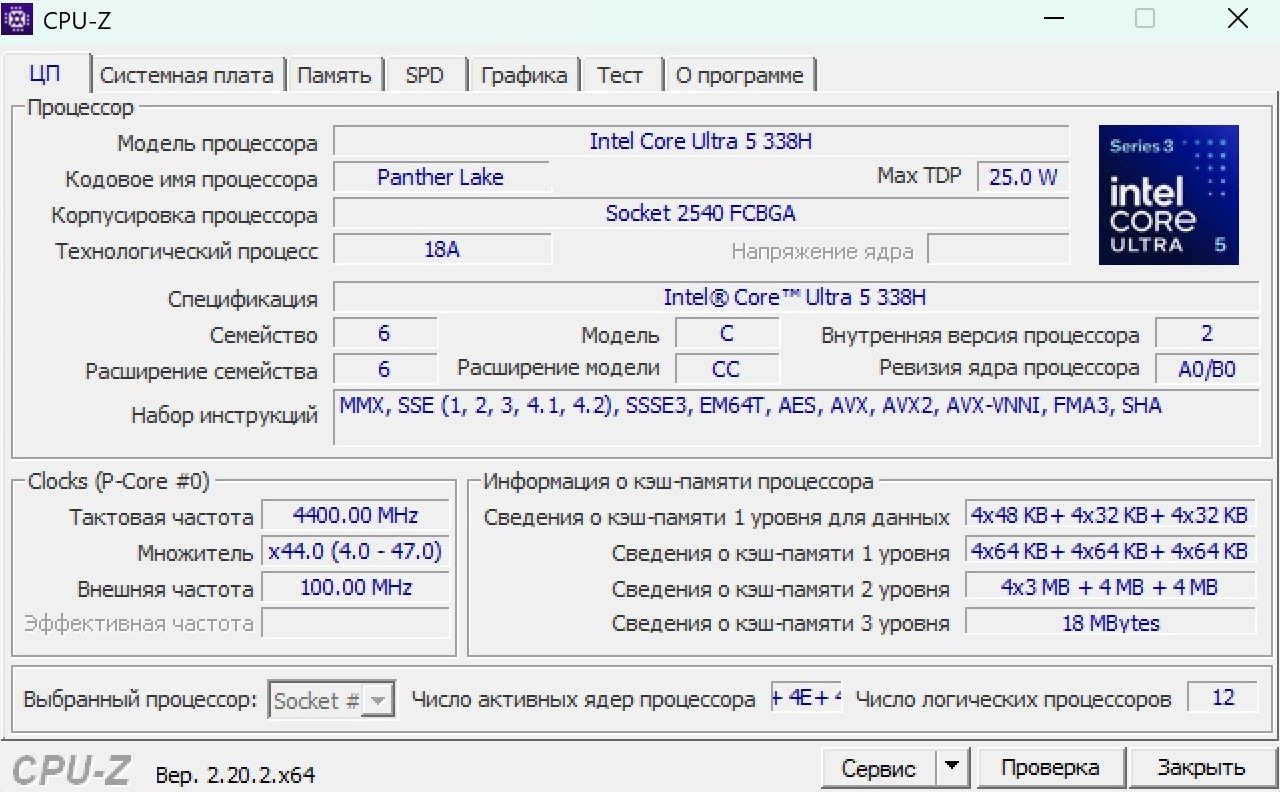Click the Спецификация field Intel® Core™ Ultra 5 338H
The image size is (1280, 792).
pyautogui.click(x=796, y=298)
